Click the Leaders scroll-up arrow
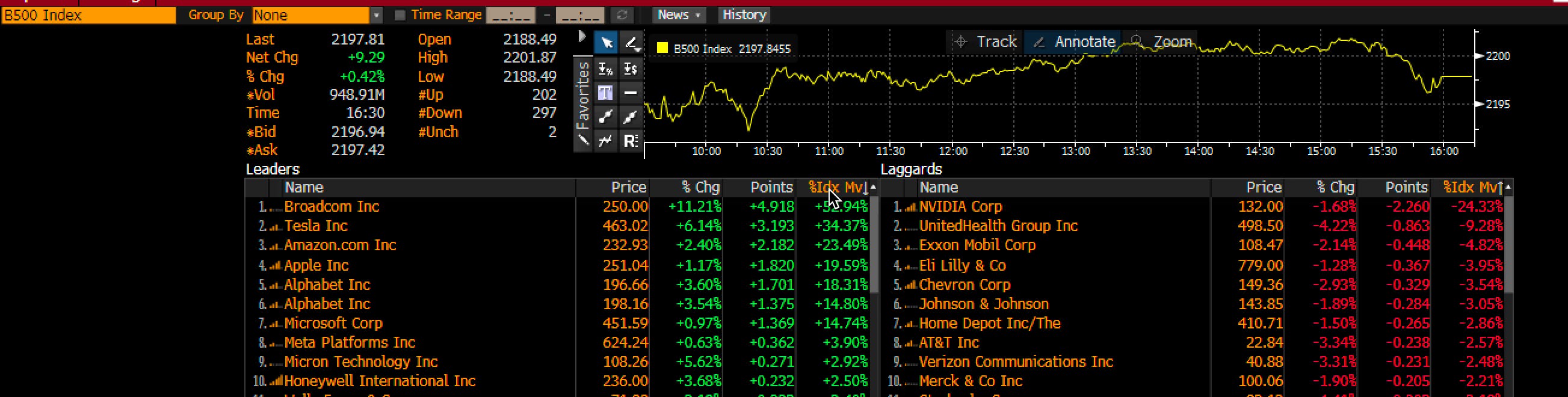1568x397 pixels. [x=874, y=188]
